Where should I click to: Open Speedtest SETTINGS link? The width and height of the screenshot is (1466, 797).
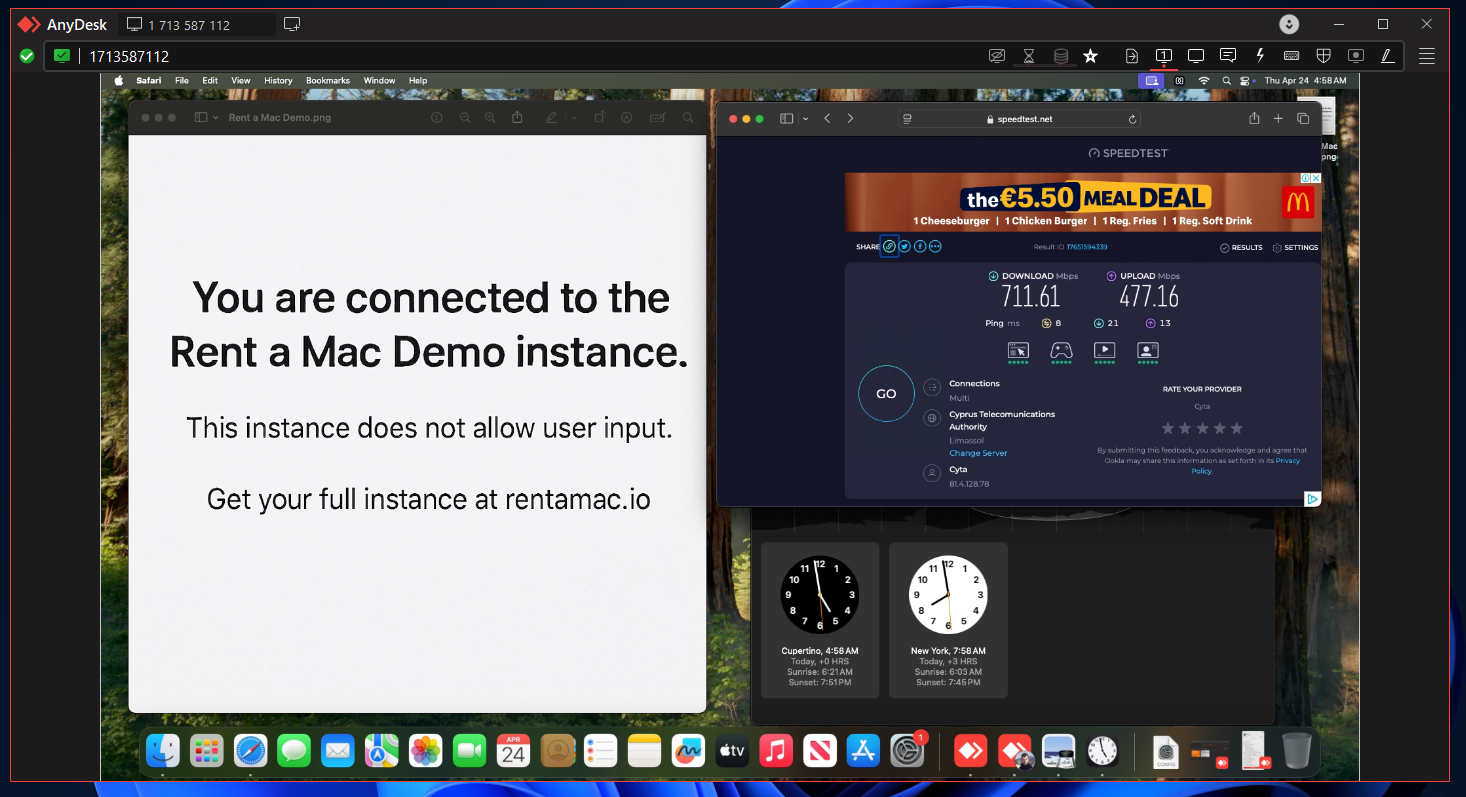tap(1295, 247)
